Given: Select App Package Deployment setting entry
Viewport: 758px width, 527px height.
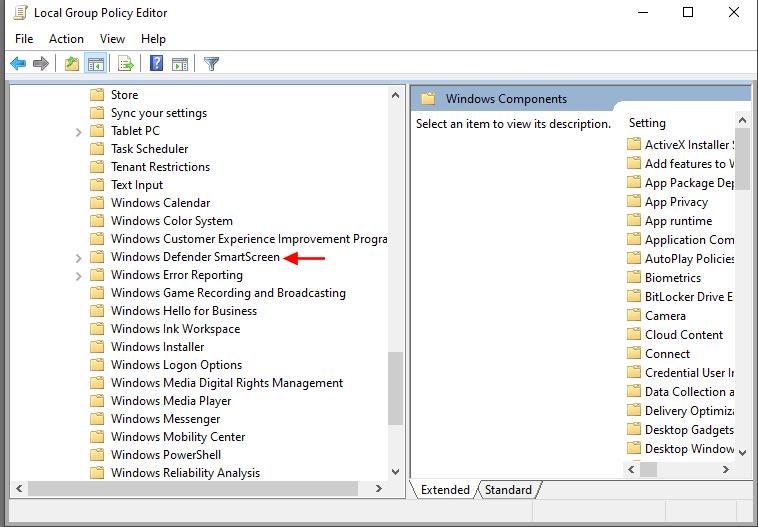Looking at the screenshot, I should click(689, 183).
